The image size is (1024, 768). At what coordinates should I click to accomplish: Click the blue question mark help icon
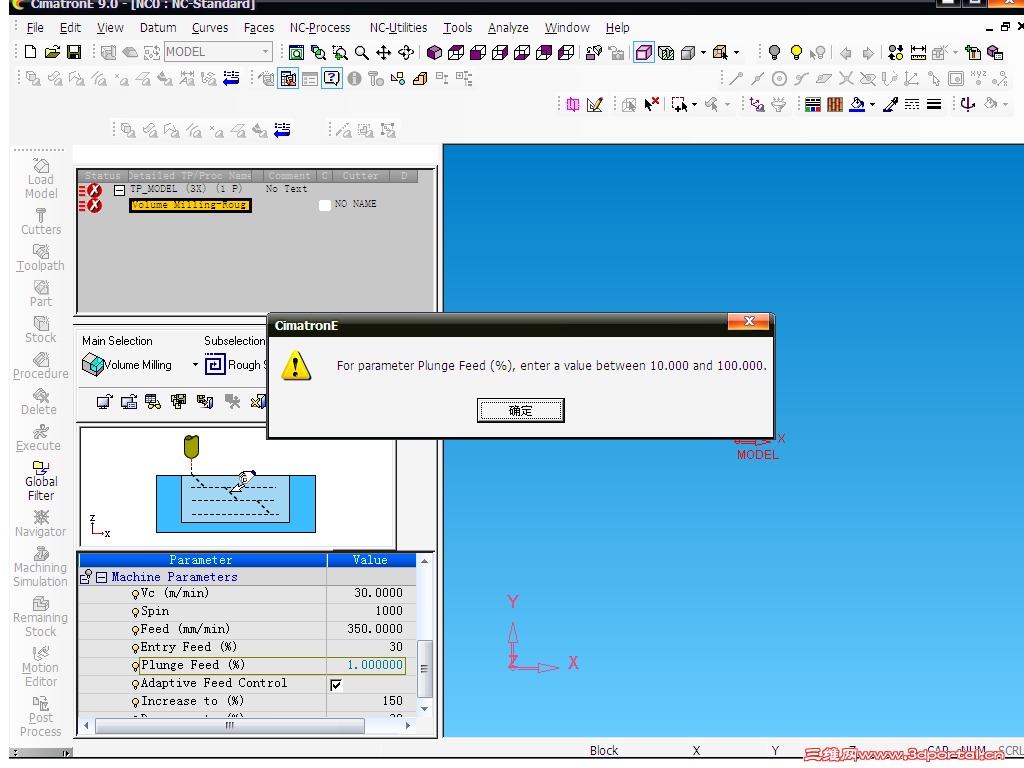point(332,79)
